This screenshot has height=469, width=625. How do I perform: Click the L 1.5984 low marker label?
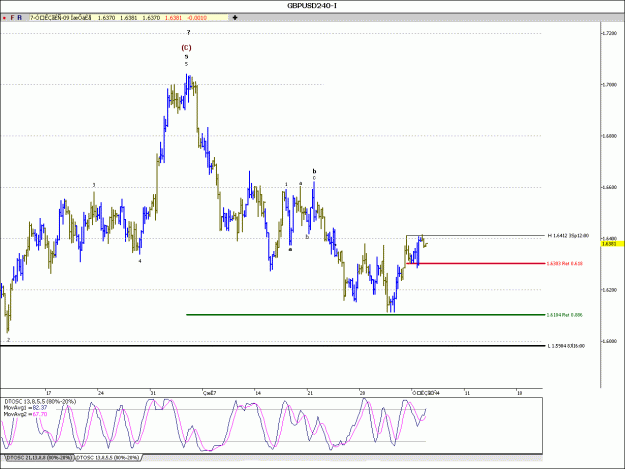click(x=566, y=346)
